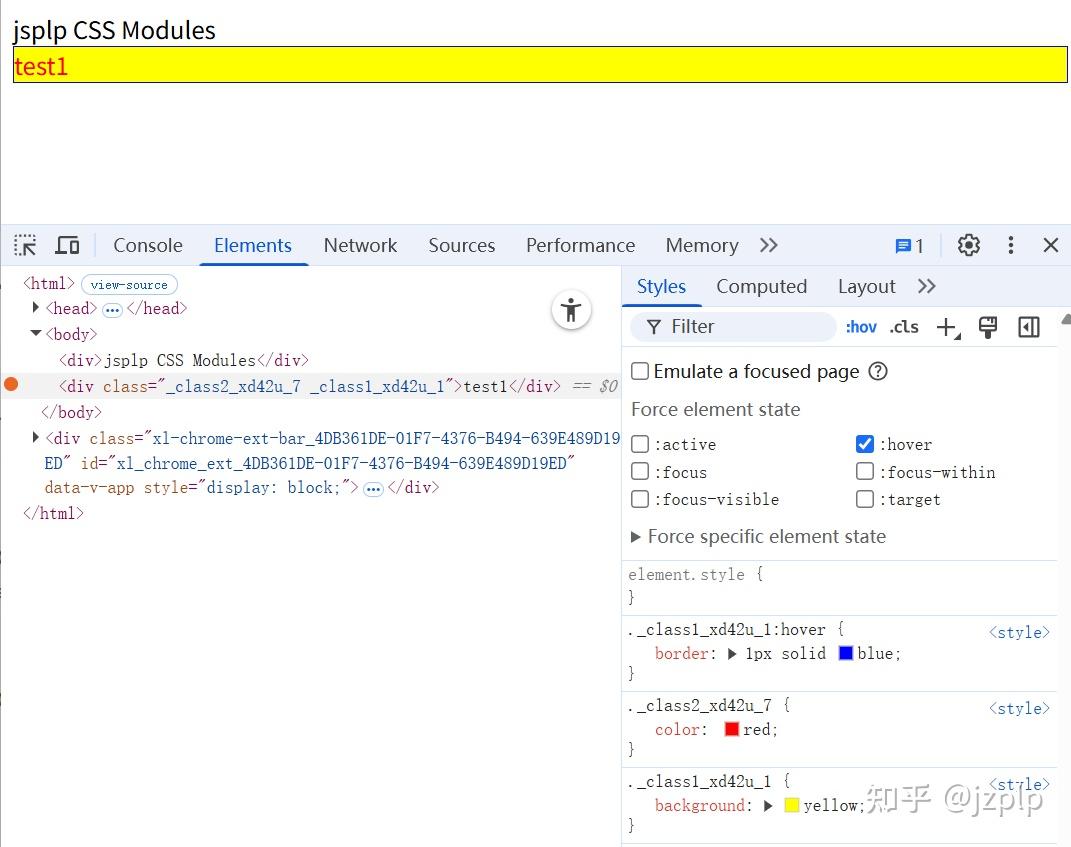Select the div with class _class2_xd42u_7
The image size is (1071, 847).
[310, 386]
